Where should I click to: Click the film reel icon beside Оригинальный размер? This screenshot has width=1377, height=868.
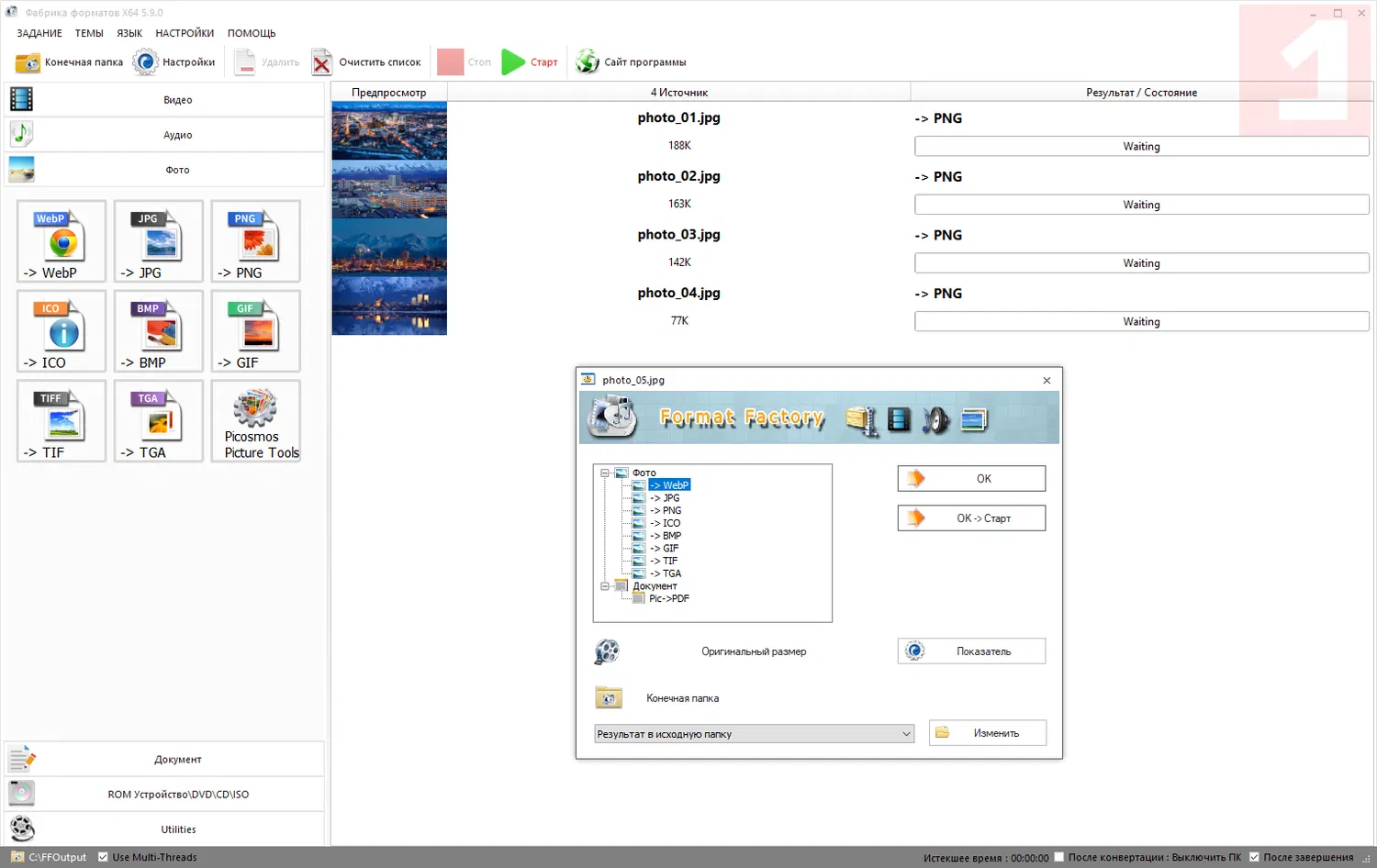pos(607,651)
